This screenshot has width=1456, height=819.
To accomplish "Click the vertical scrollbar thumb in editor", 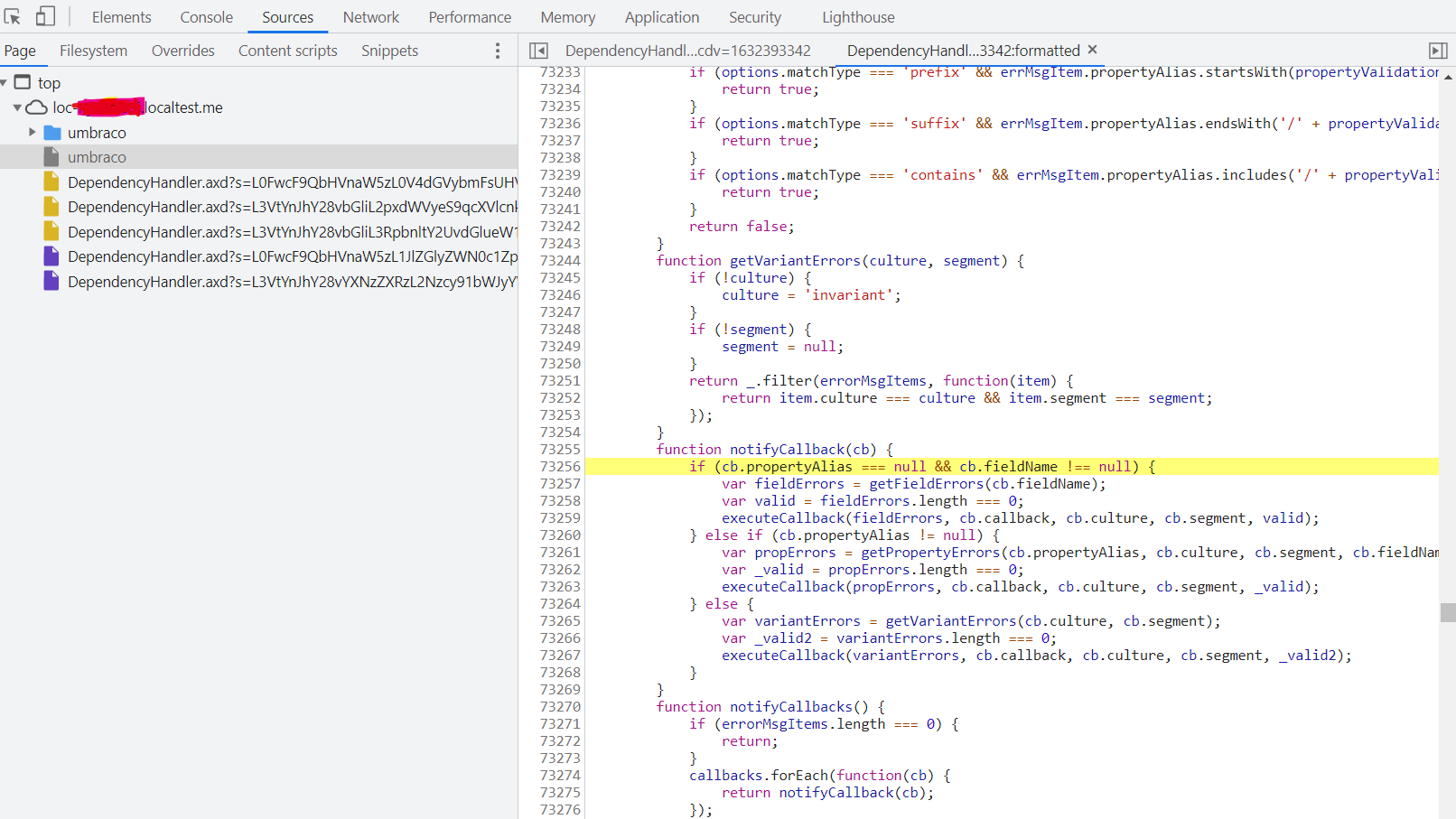I will [1448, 613].
